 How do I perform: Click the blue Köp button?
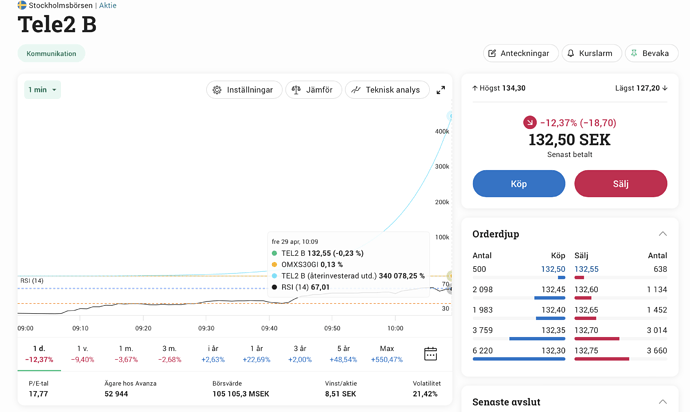[x=519, y=184]
